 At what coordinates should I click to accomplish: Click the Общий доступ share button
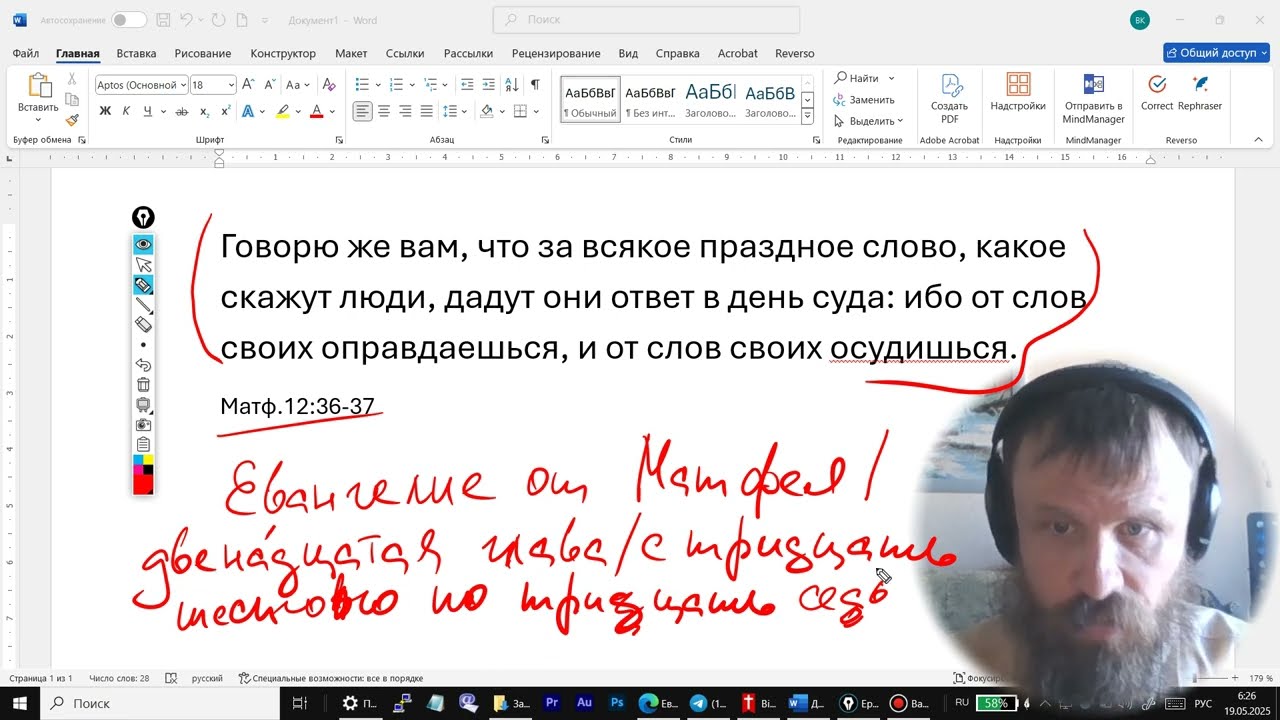click(x=1216, y=53)
